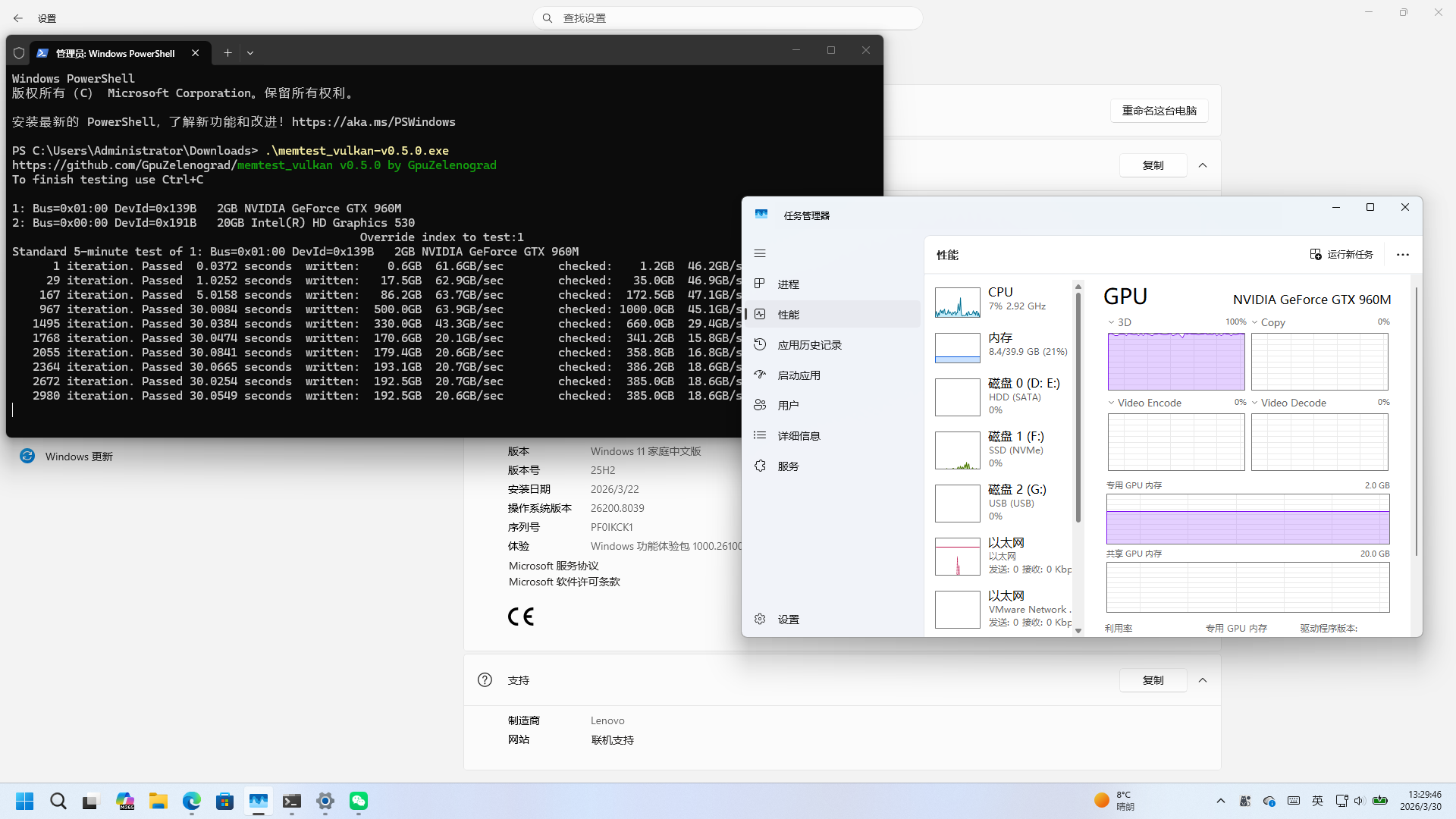Click the Settings search input field

728,18
